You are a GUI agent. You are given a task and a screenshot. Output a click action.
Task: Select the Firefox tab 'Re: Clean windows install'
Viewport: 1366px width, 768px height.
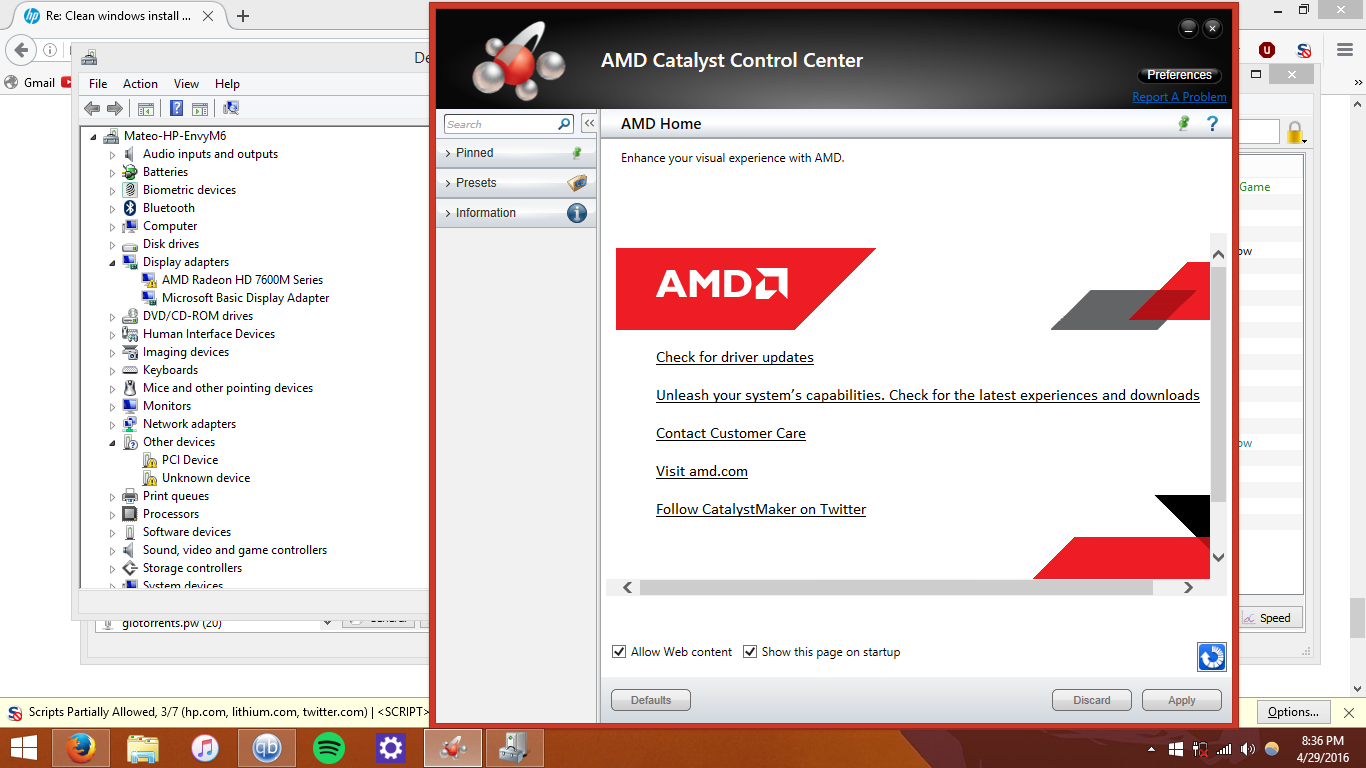pos(118,16)
